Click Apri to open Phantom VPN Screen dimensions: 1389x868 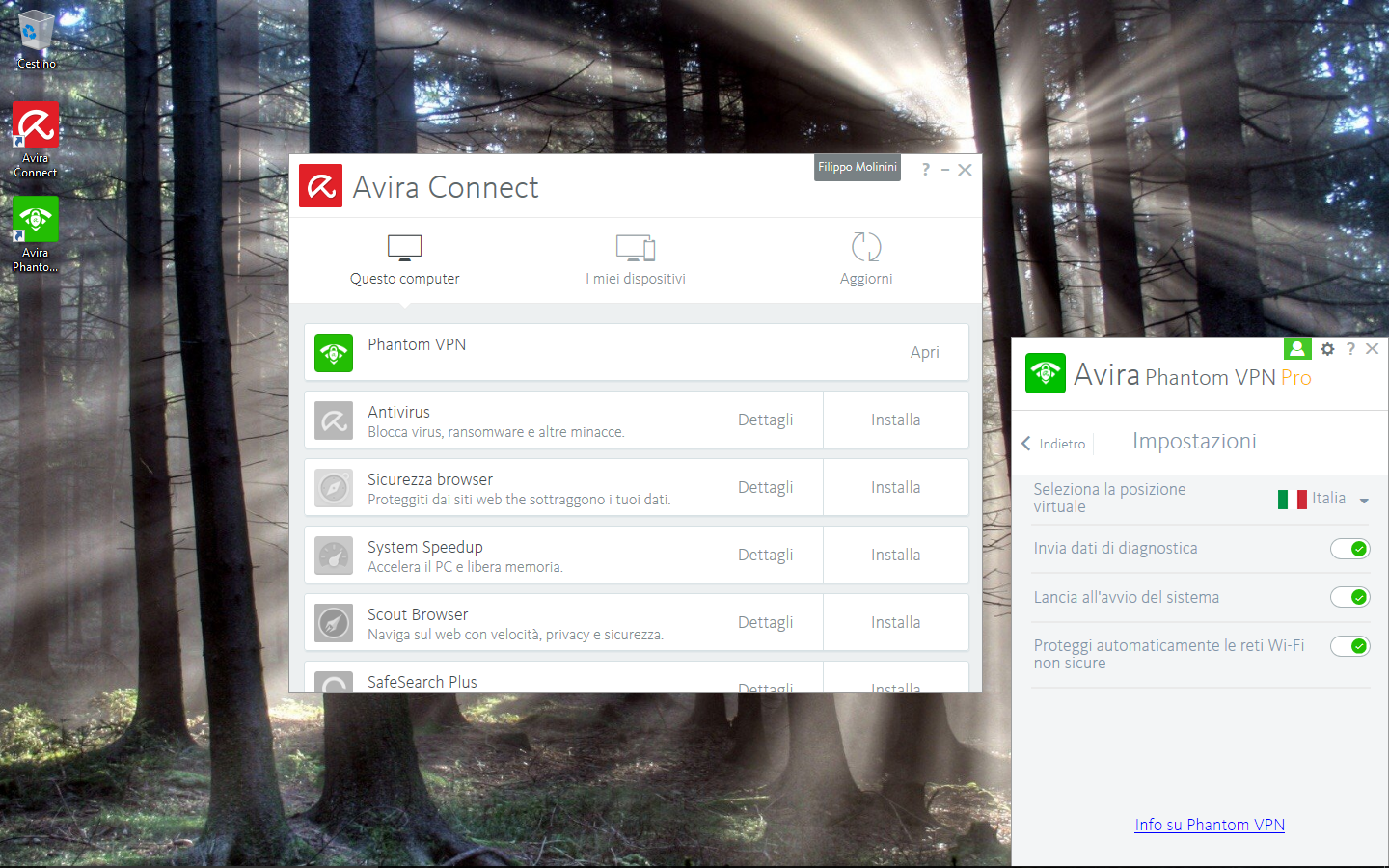(x=924, y=353)
